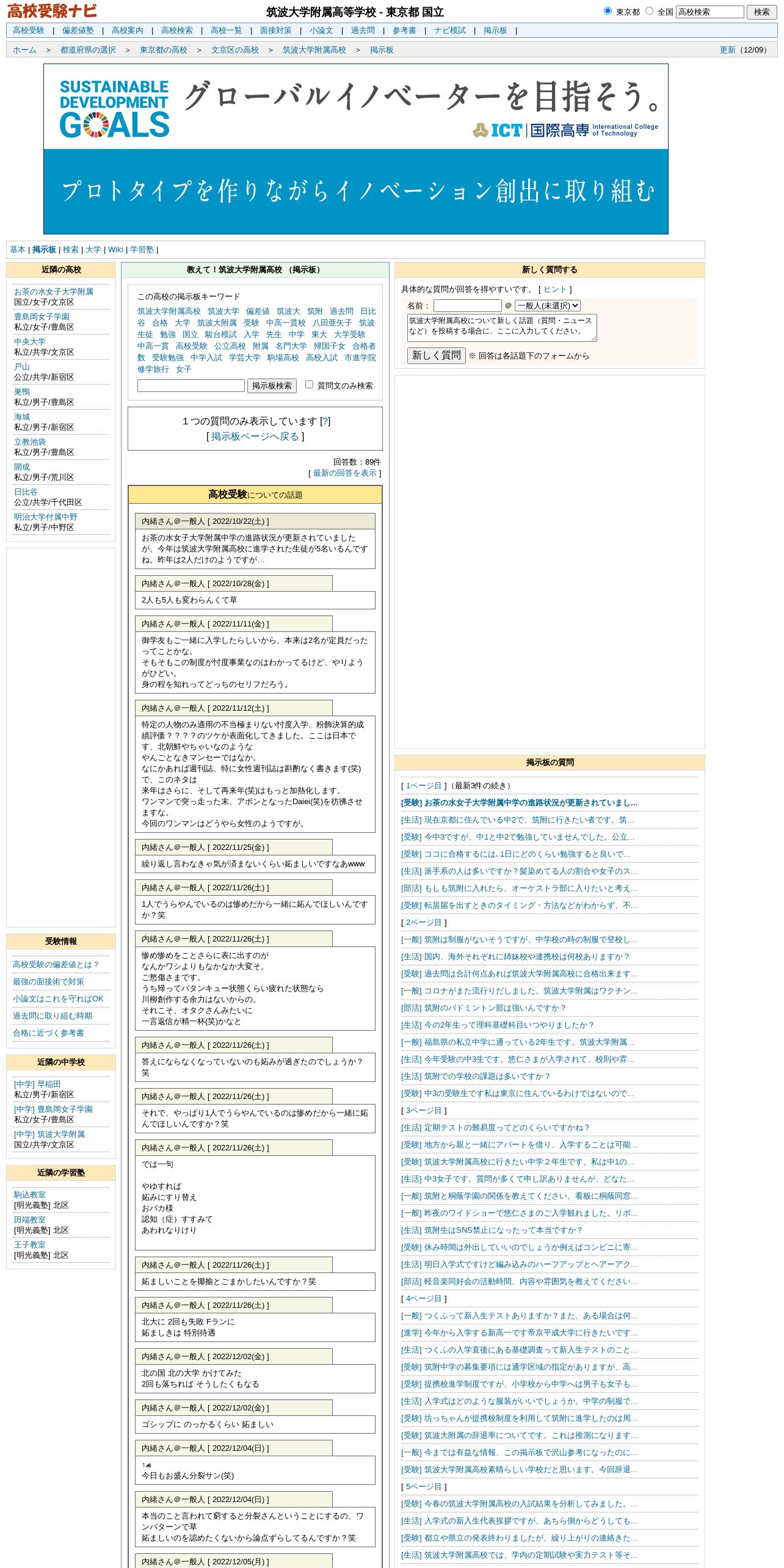Open 5ページ目 page link
Screen dimensions: 784x1568
(424, 1487)
